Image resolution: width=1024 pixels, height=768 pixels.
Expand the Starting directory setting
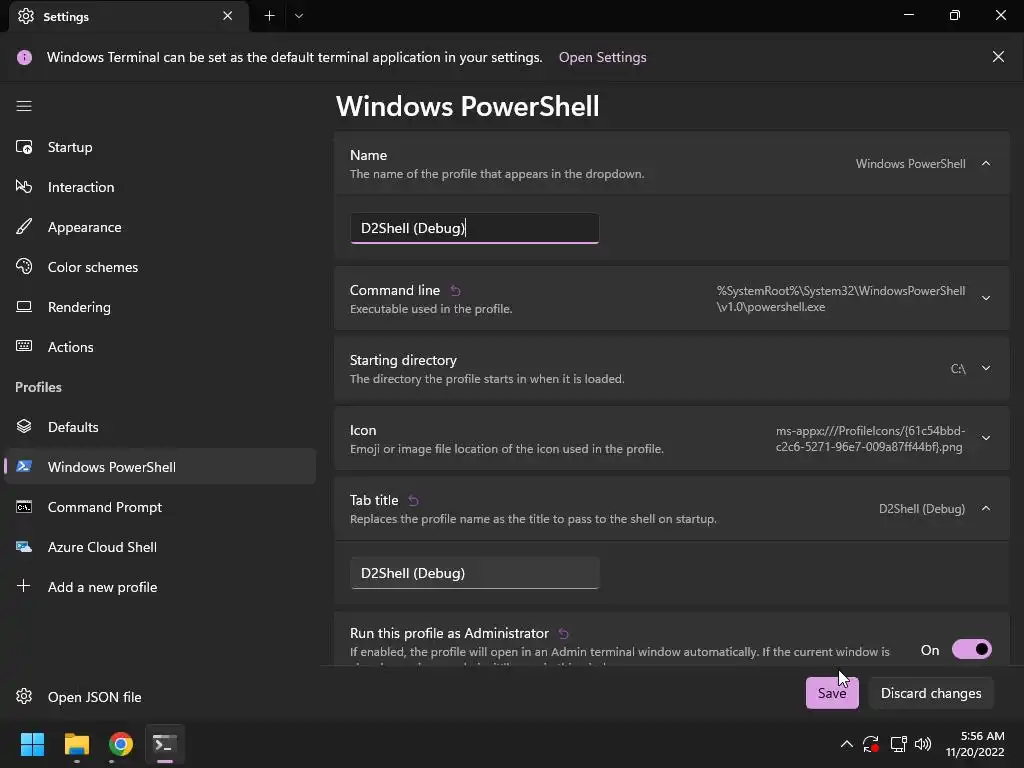coord(985,368)
